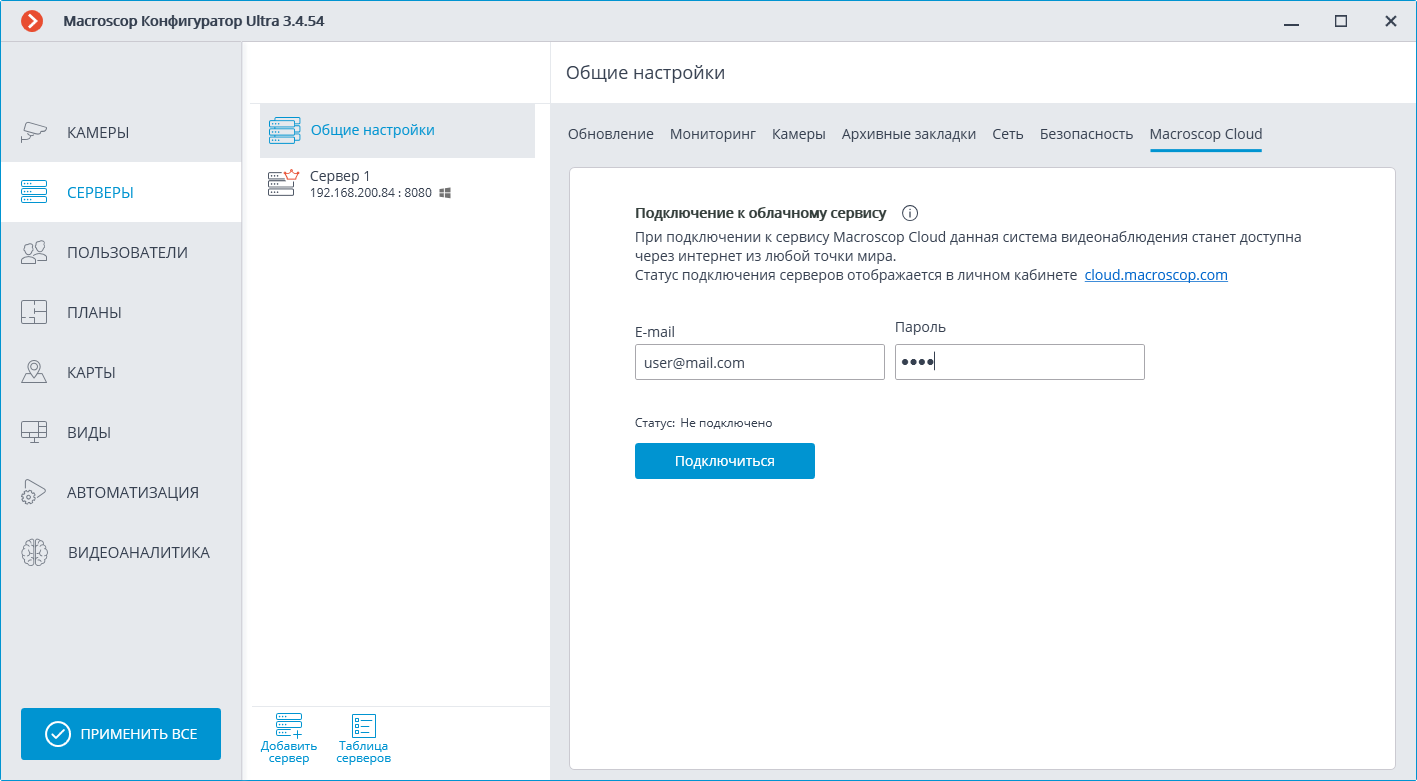1417x781 pixels.
Task: Click the server address 192.168.200.84 : 8080
Action: tap(371, 193)
